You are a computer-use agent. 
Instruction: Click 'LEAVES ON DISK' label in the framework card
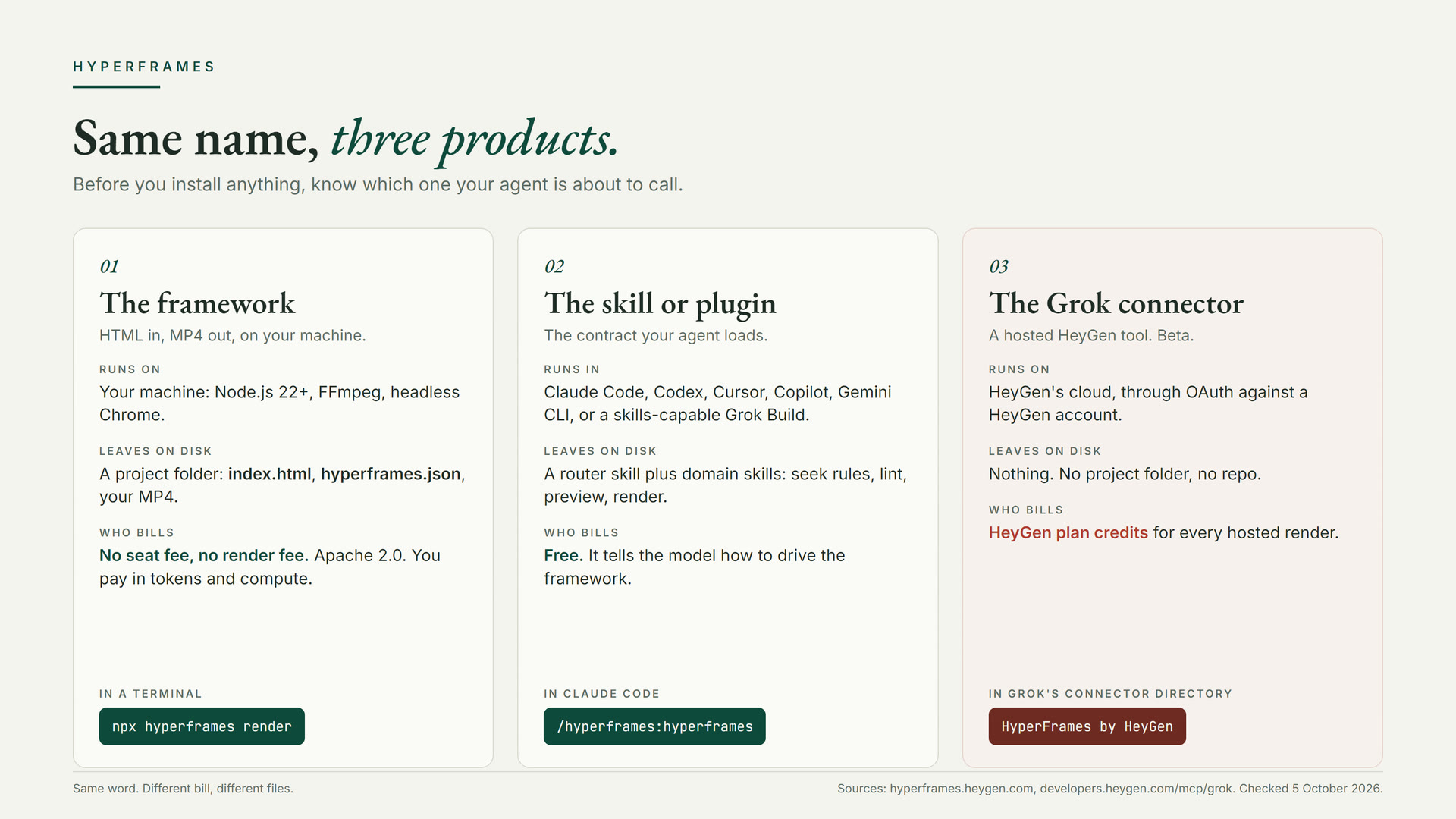(x=155, y=451)
